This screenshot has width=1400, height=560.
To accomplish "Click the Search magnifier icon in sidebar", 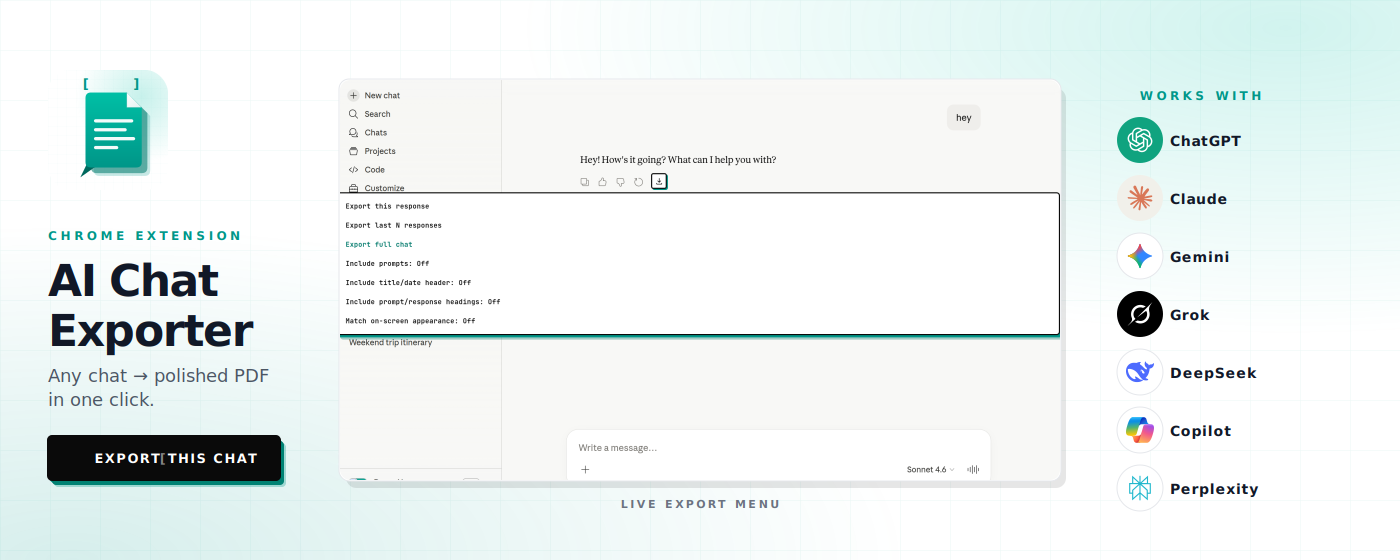I will 353,114.
